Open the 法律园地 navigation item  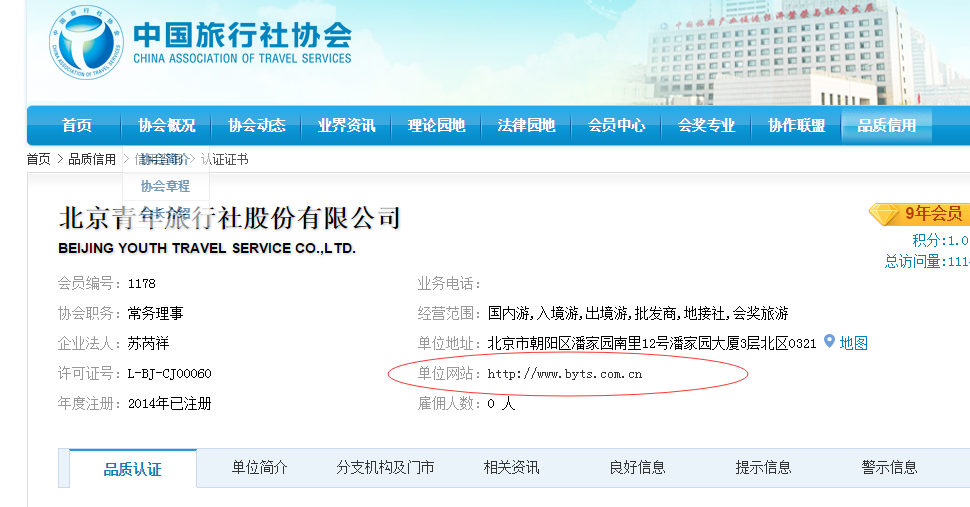pyautogui.click(x=527, y=125)
